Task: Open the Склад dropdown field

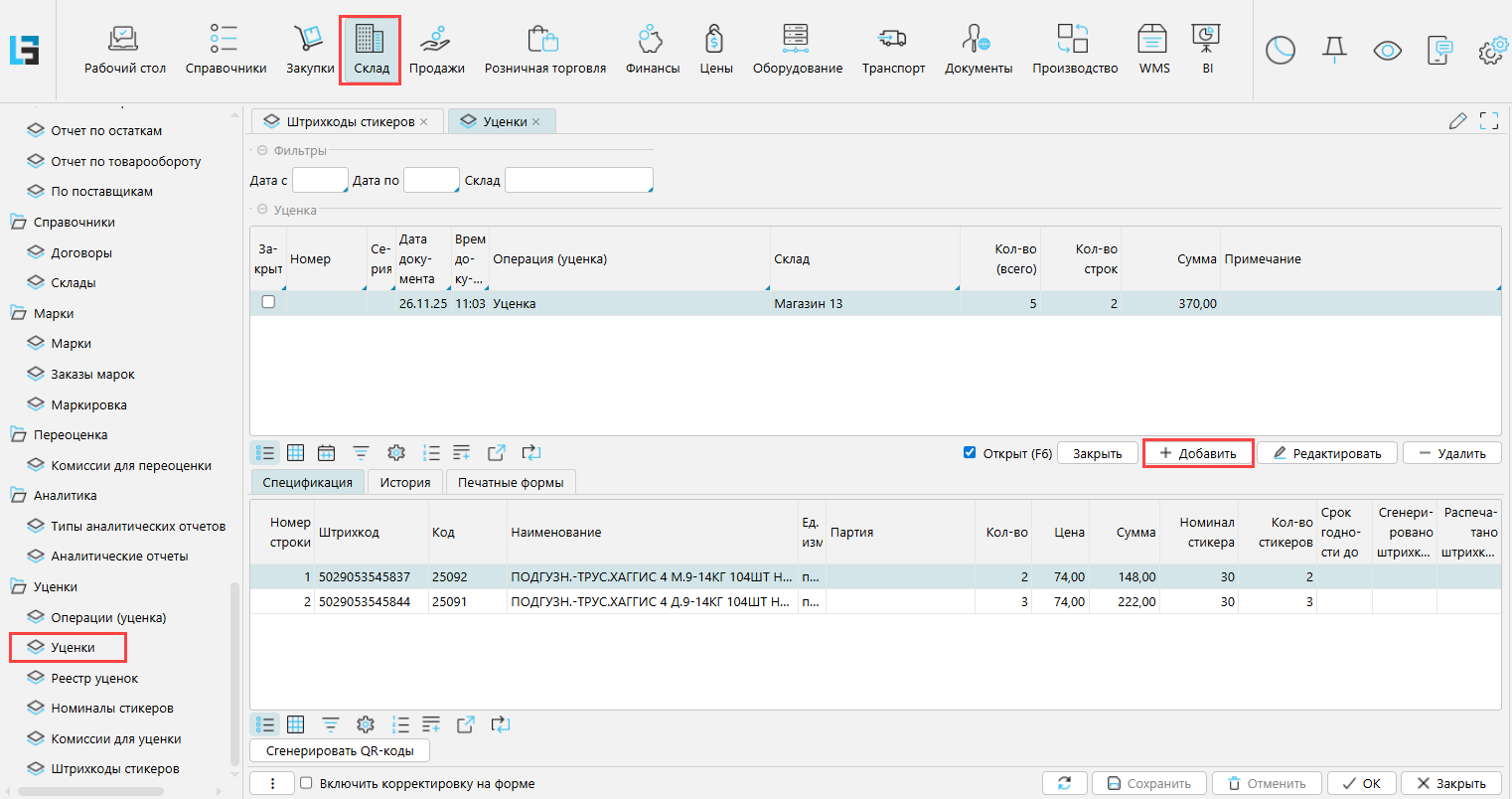Action: pyautogui.click(x=578, y=180)
